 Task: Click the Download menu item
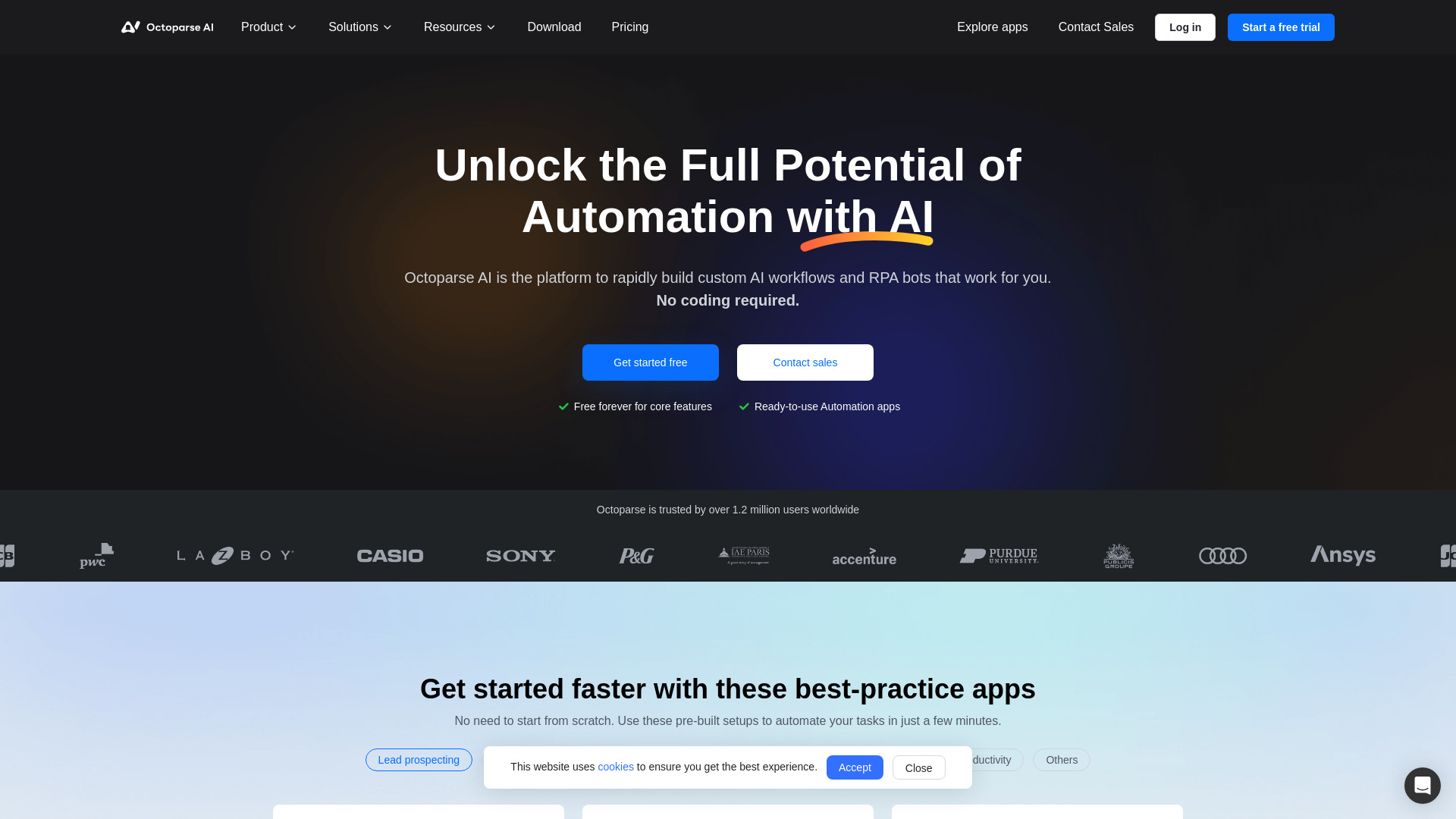(x=554, y=27)
